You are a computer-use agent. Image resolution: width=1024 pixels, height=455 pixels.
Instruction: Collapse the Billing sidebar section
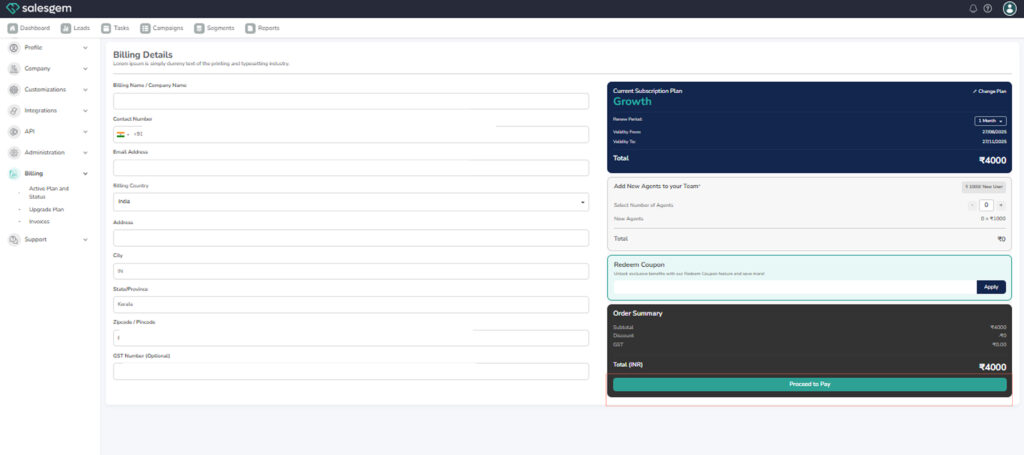point(85,174)
